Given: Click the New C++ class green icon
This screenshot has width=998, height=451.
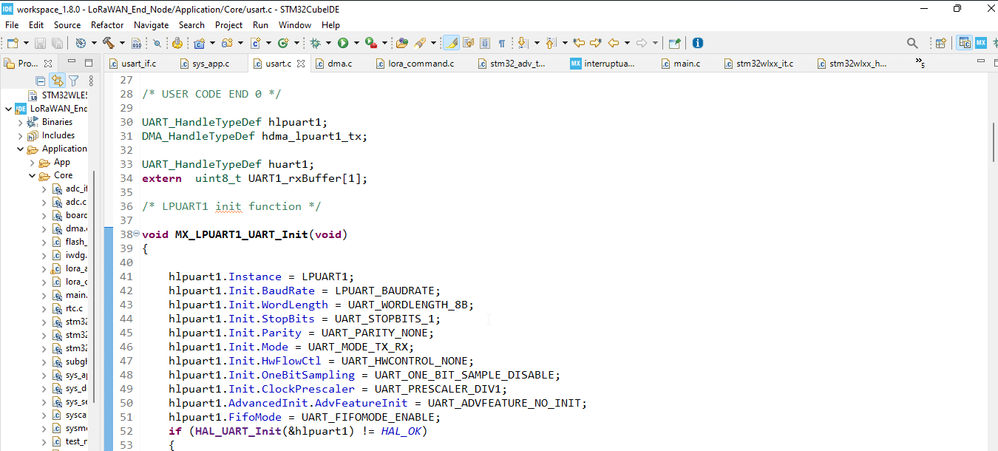Looking at the screenshot, I should point(282,43).
